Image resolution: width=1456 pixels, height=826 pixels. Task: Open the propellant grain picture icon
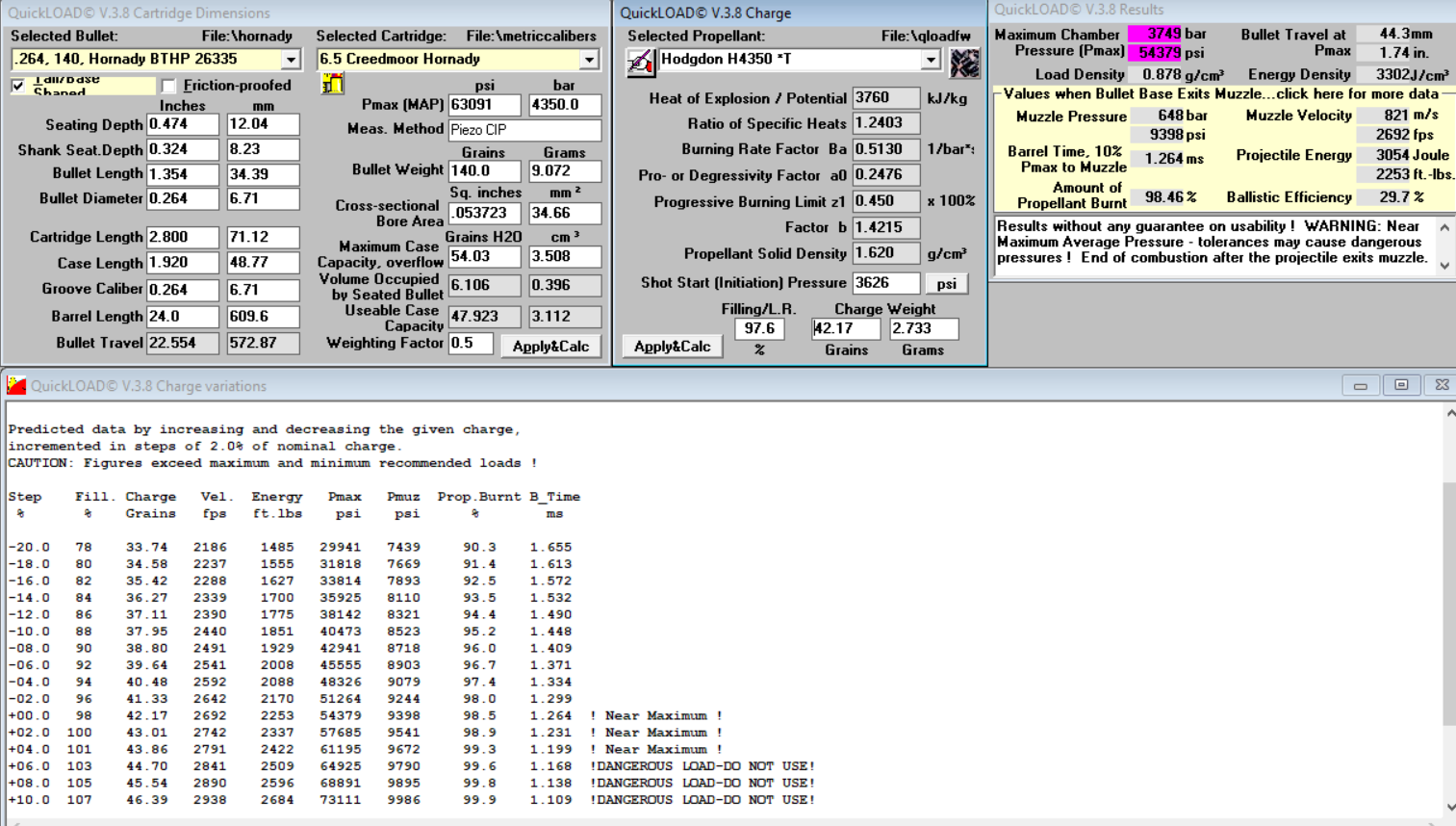pyautogui.click(x=964, y=63)
